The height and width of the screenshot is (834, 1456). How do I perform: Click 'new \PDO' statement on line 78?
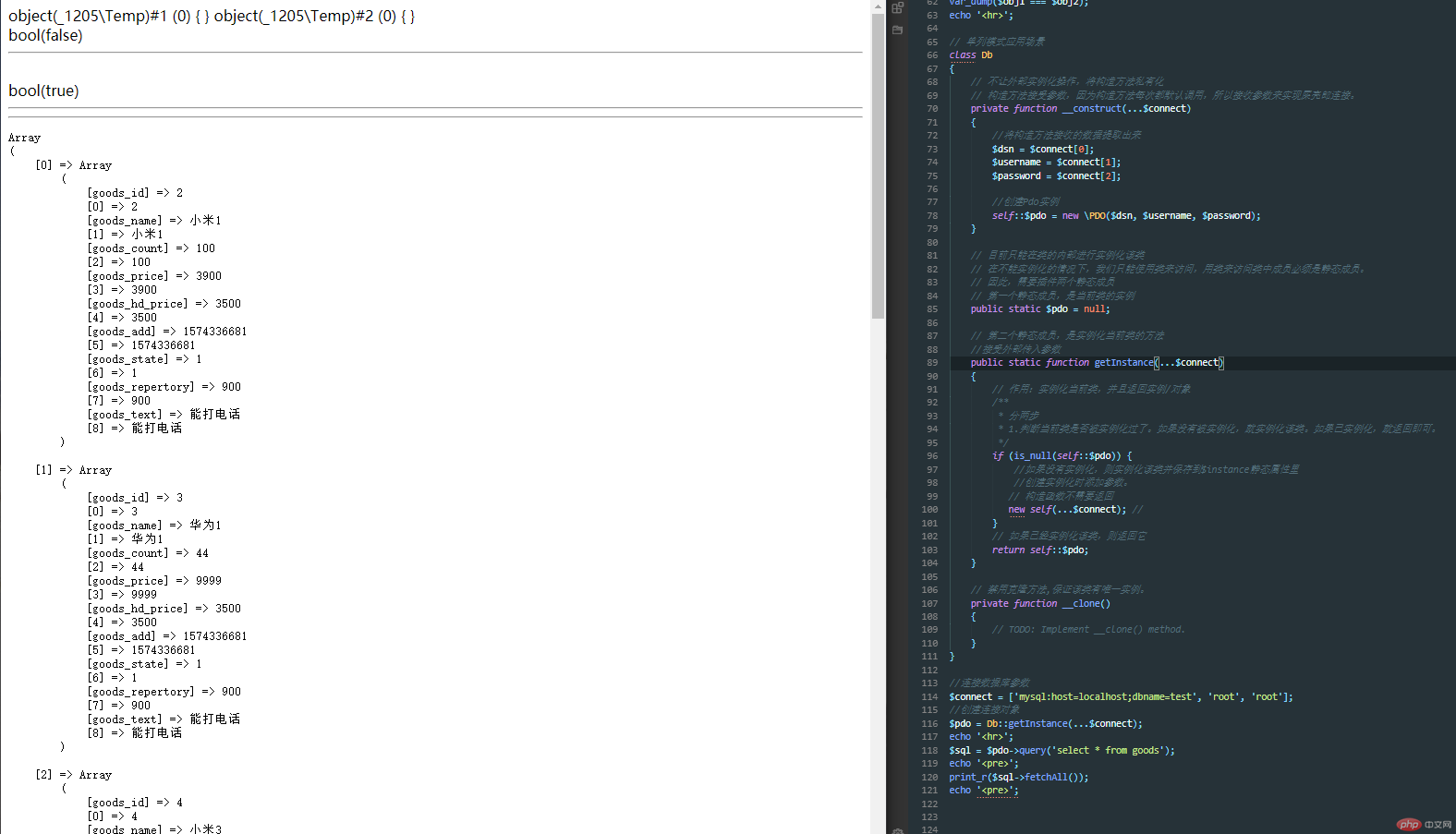coord(1084,216)
